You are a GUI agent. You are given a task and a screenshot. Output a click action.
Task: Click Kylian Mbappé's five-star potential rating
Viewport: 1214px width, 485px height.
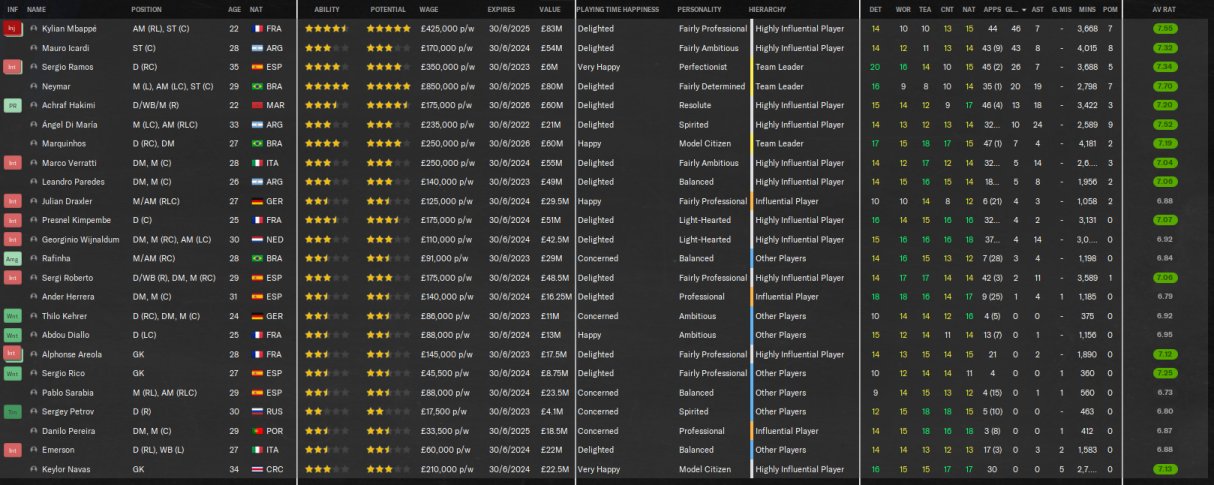point(388,29)
